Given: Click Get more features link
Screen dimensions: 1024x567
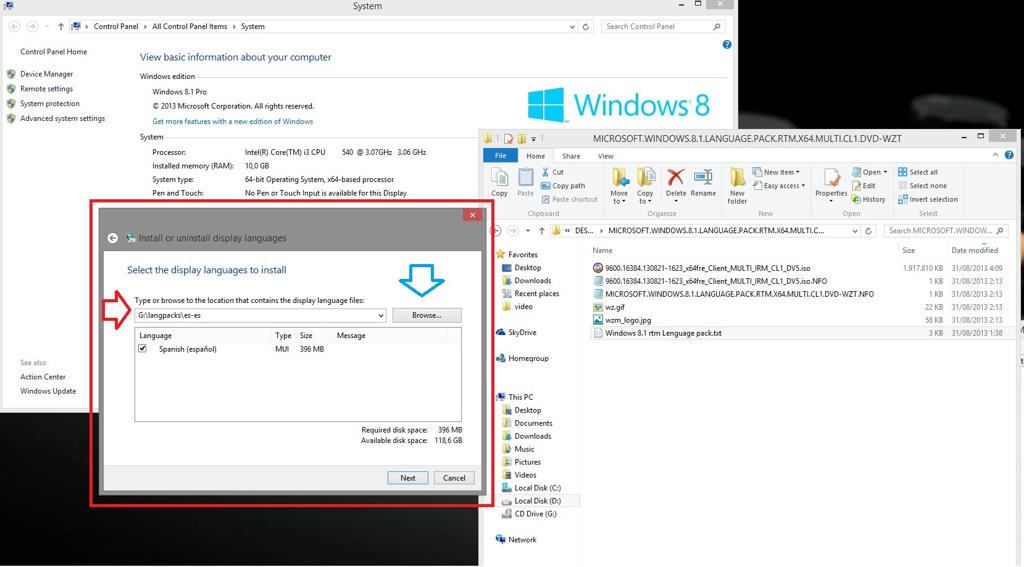Looking at the screenshot, I should [x=232, y=122].
